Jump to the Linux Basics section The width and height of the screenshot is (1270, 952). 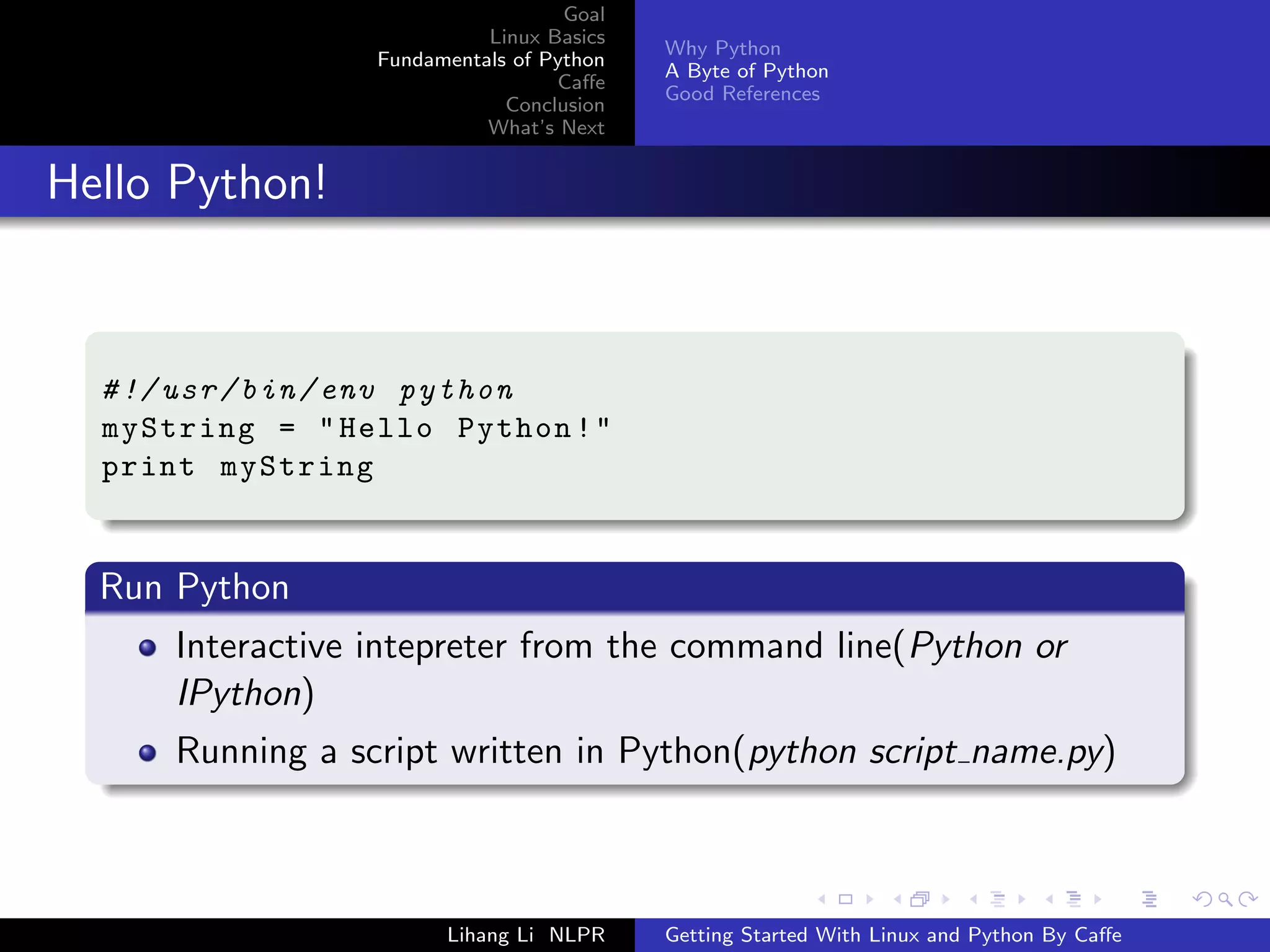(548, 37)
